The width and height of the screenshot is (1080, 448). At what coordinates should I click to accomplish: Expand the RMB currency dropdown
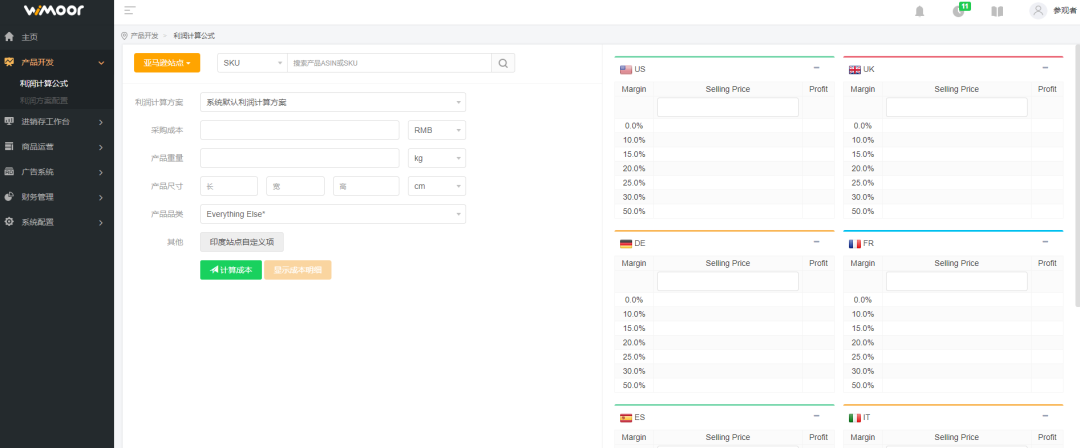click(437, 130)
